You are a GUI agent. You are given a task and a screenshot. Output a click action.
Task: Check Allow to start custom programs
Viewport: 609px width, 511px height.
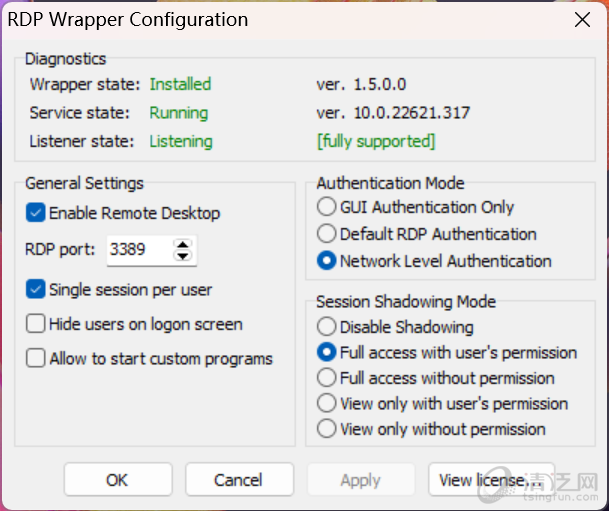coord(36,358)
